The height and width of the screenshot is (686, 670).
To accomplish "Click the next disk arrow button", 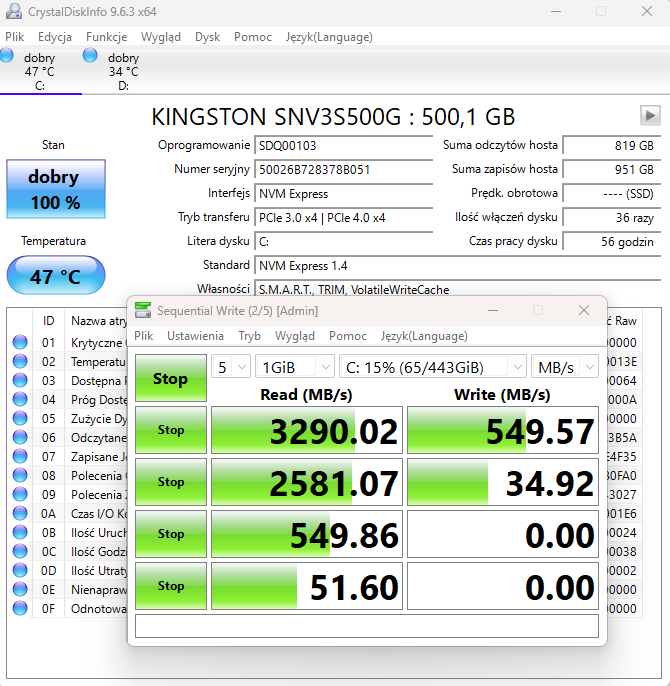I will pyautogui.click(x=649, y=115).
